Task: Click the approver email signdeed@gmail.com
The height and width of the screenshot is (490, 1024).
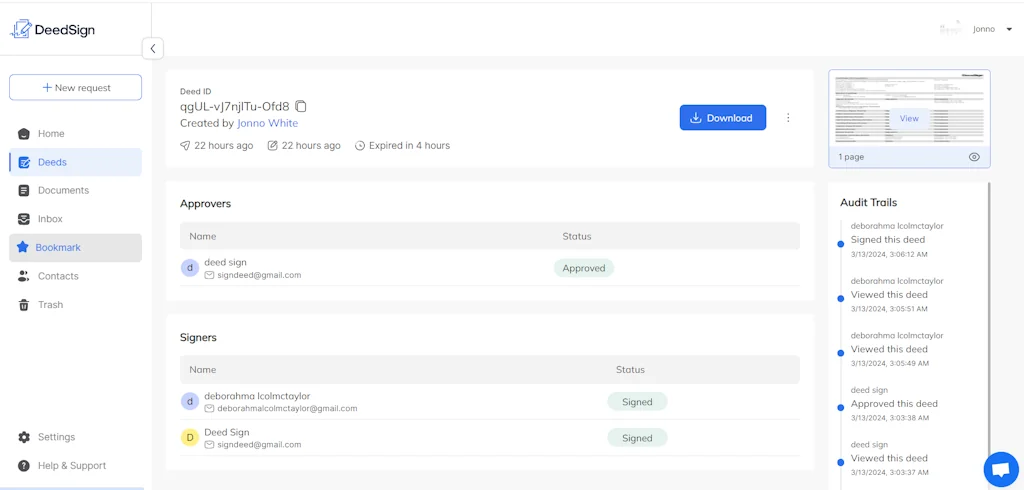Action: pyautogui.click(x=259, y=275)
